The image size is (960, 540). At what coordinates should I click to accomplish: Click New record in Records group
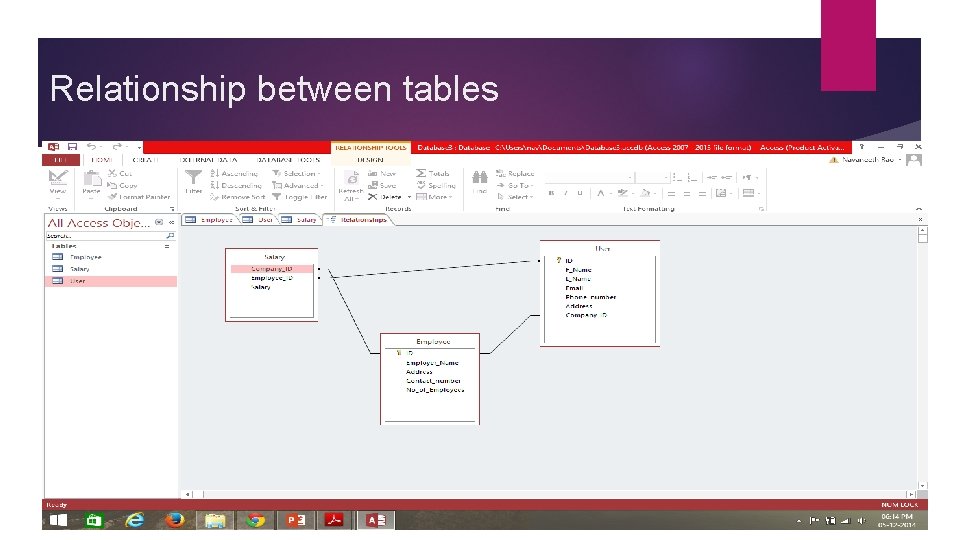(x=382, y=174)
